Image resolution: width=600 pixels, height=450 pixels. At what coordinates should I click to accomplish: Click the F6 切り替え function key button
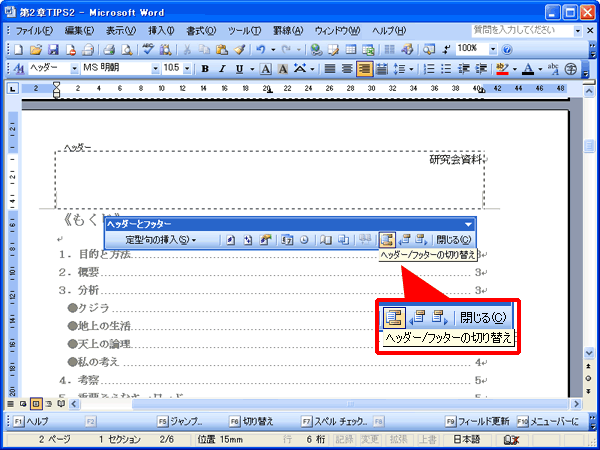point(252,421)
